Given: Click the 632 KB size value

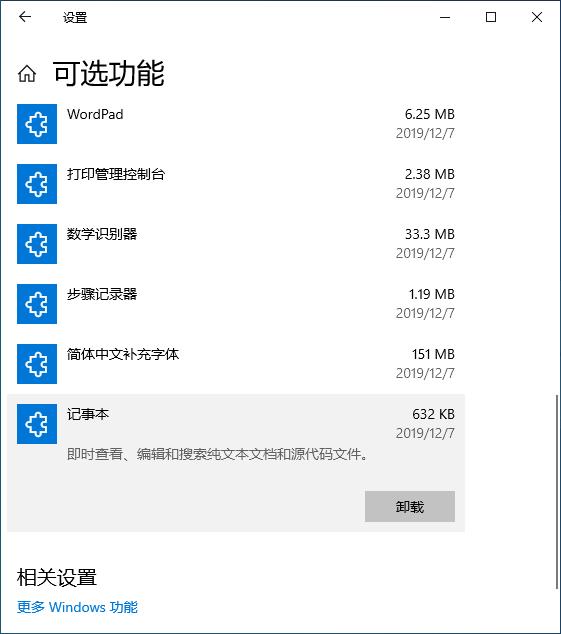Looking at the screenshot, I should click(x=433, y=414).
